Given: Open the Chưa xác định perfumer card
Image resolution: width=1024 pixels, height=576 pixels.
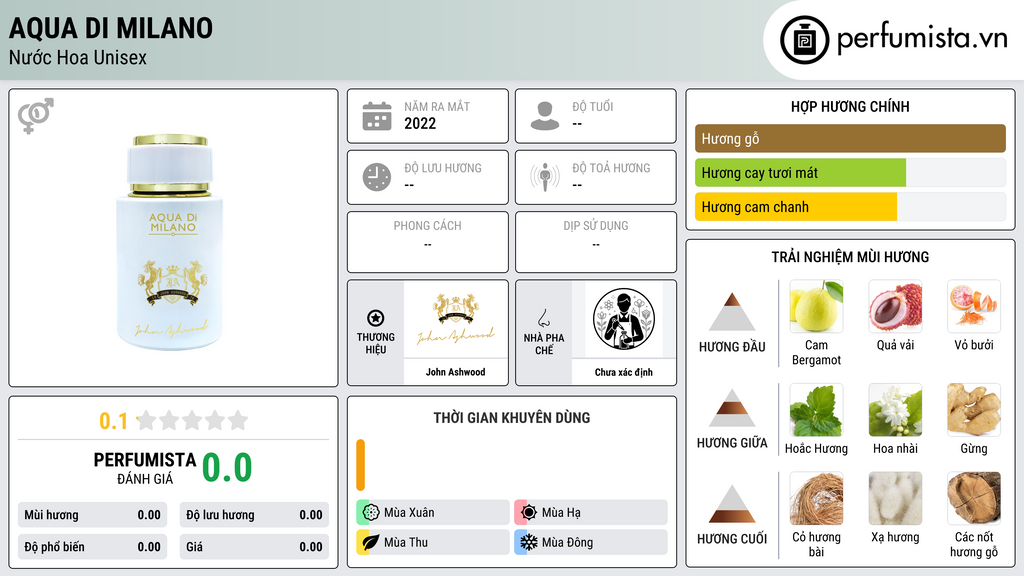Looking at the screenshot, I should pyautogui.click(x=624, y=332).
